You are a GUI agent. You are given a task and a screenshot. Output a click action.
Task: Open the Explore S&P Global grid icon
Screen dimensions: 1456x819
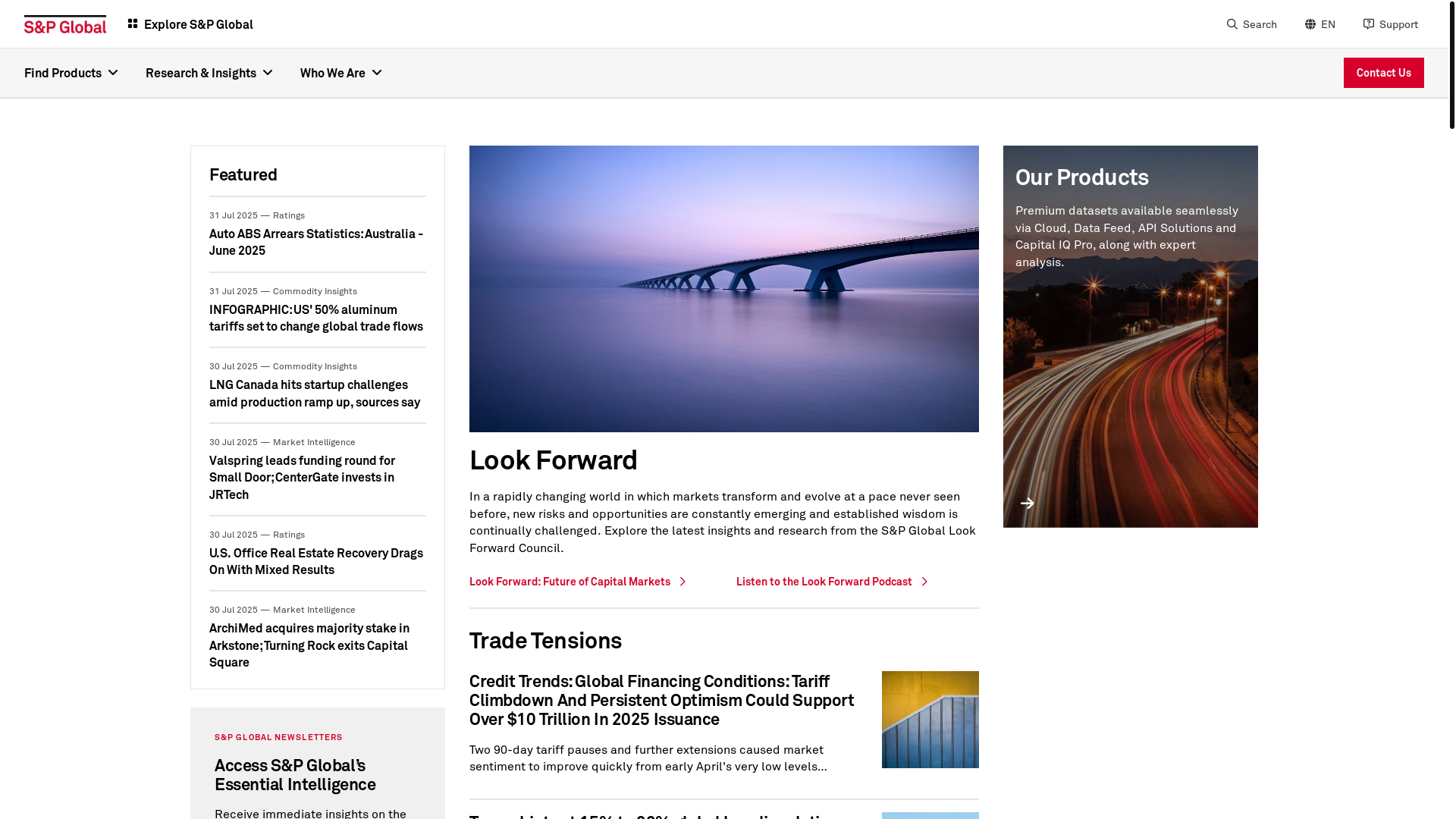pyautogui.click(x=133, y=24)
